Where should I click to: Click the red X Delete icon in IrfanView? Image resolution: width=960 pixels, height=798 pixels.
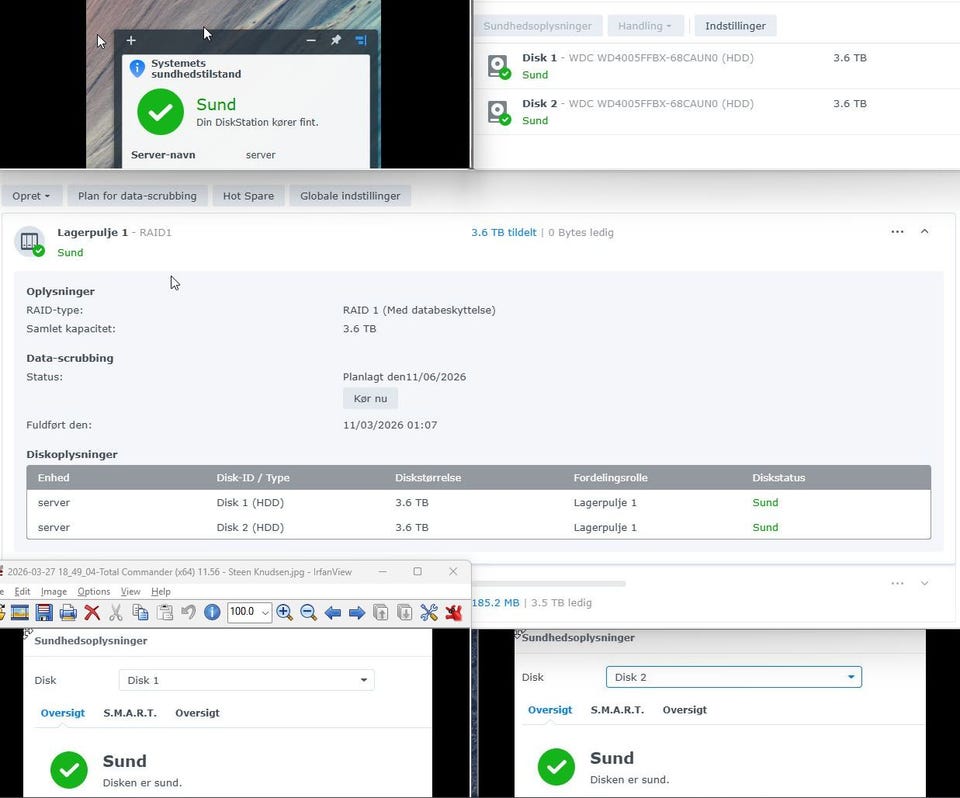[92, 612]
